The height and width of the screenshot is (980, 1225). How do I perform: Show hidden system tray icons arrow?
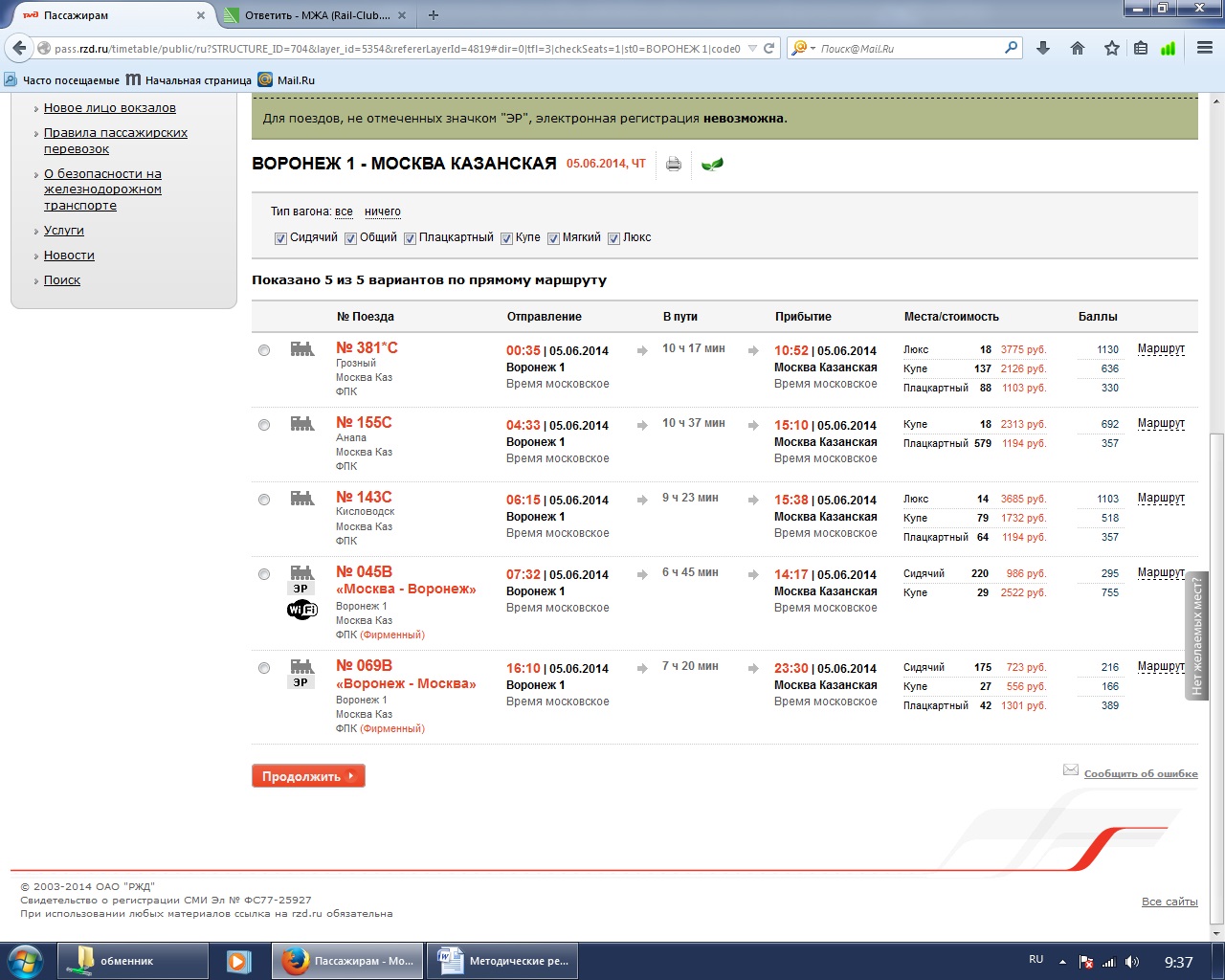point(1062,961)
